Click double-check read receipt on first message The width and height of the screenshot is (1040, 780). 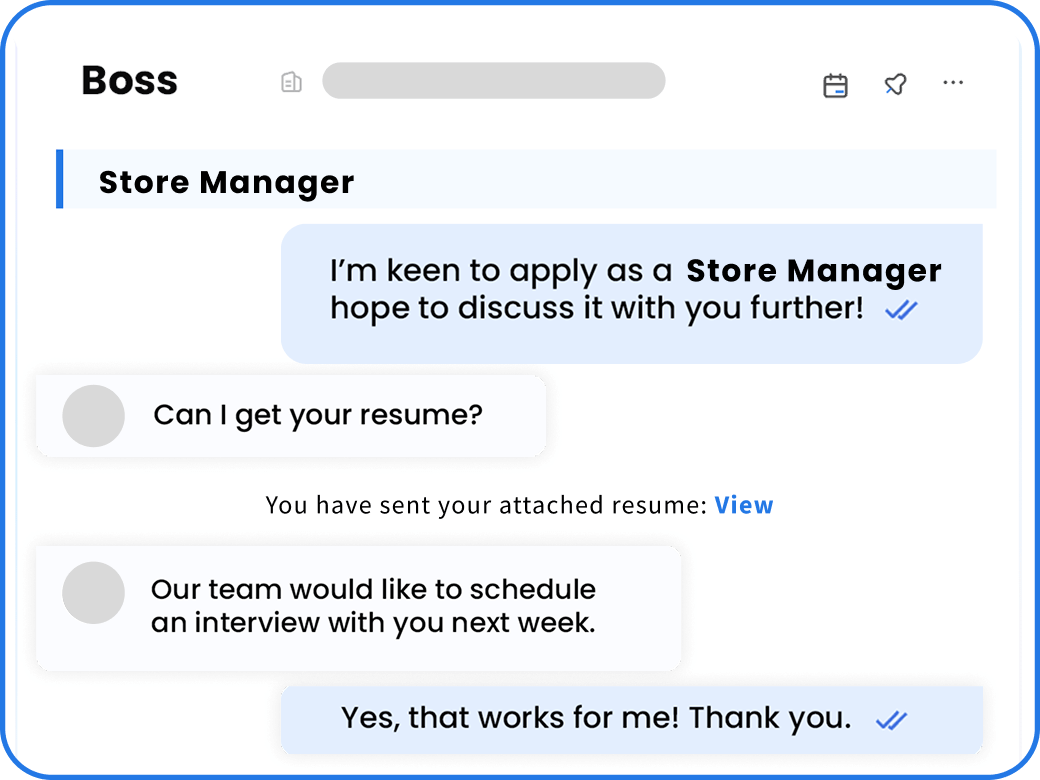pyautogui.click(x=901, y=309)
